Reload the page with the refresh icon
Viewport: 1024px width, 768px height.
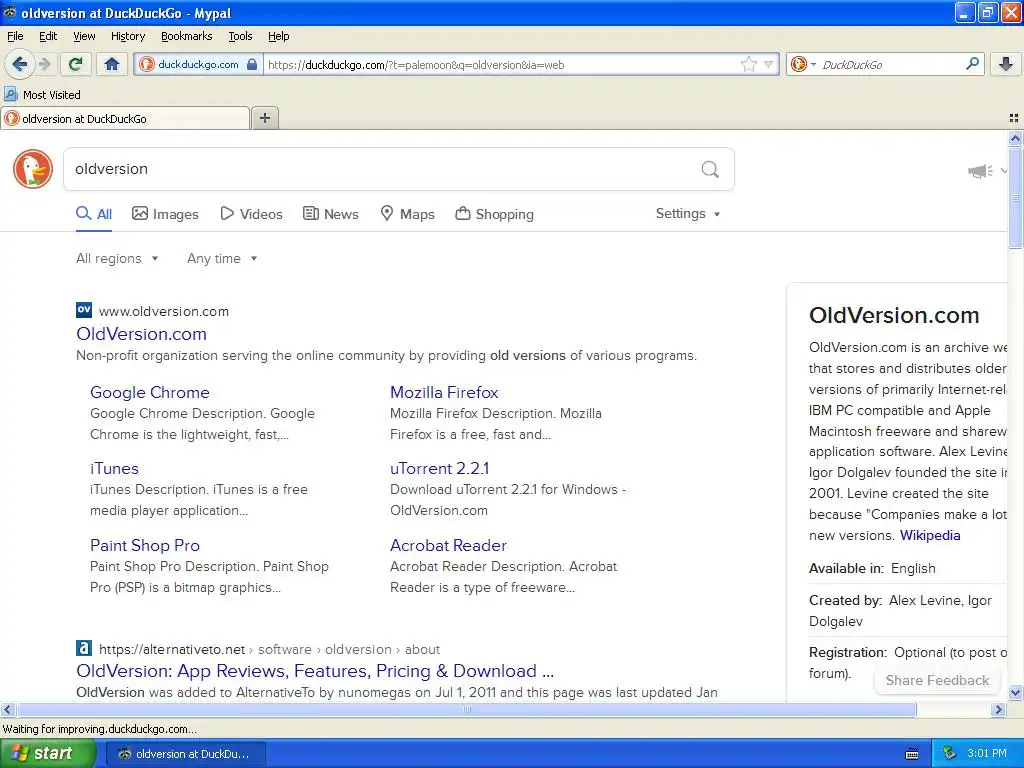click(x=76, y=64)
